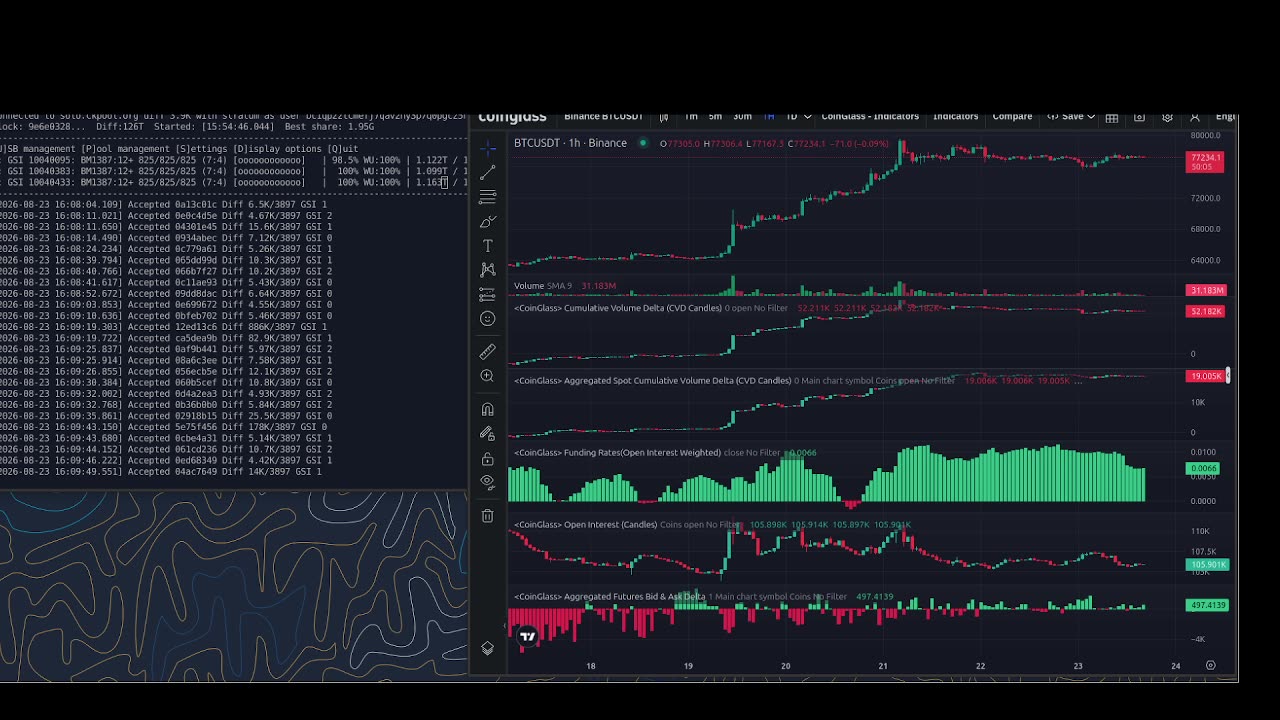Image resolution: width=1280 pixels, height=720 pixels.
Task: Click the trash icon to remove drawings
Action: [487, 515]
